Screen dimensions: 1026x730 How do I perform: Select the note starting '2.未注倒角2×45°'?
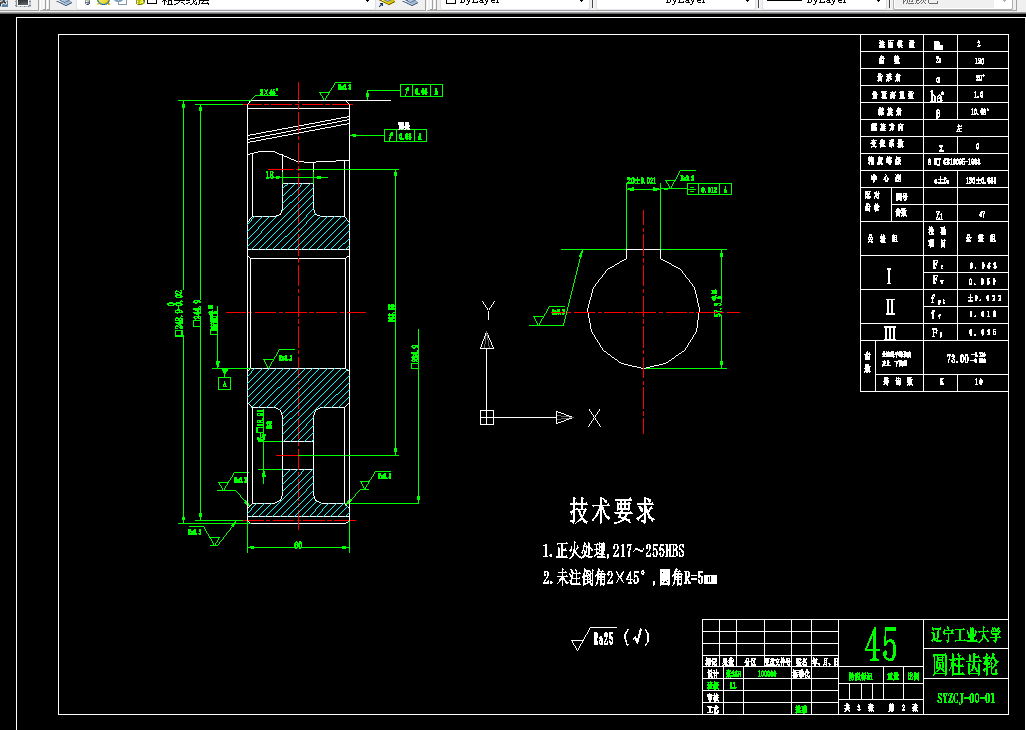tap(629, 578)
